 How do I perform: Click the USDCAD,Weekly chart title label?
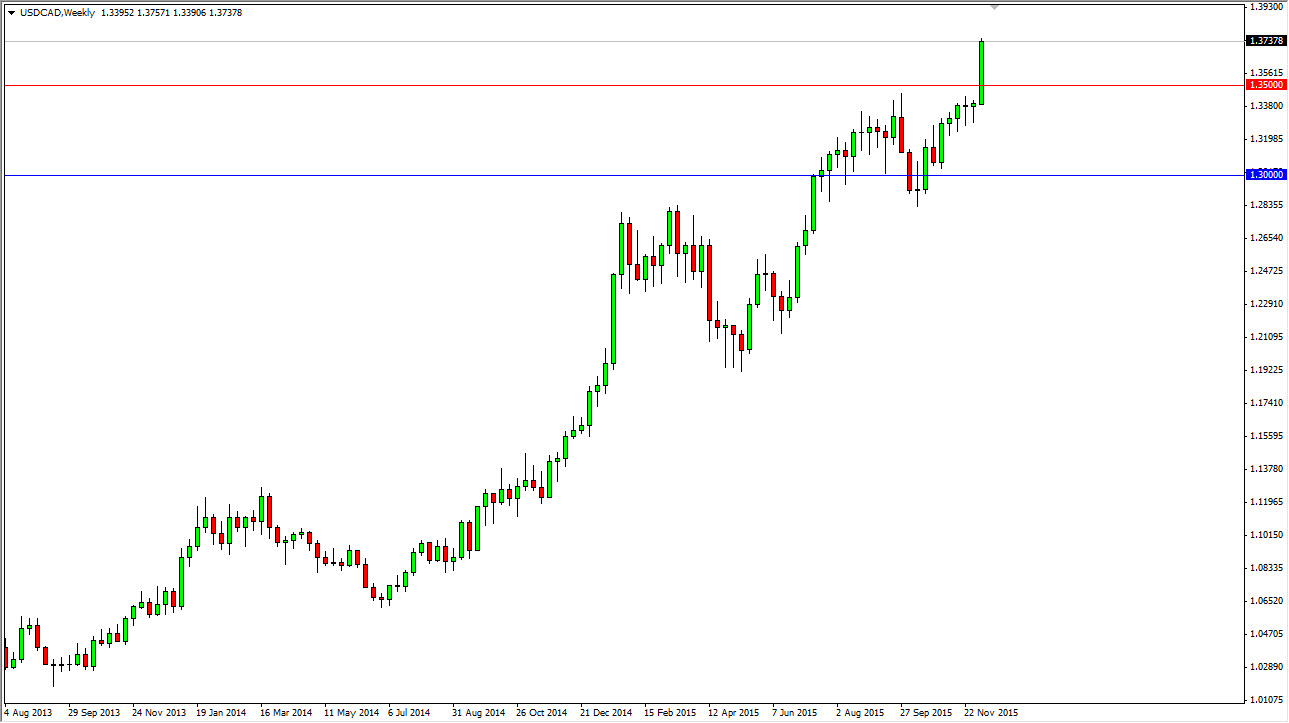55,13
